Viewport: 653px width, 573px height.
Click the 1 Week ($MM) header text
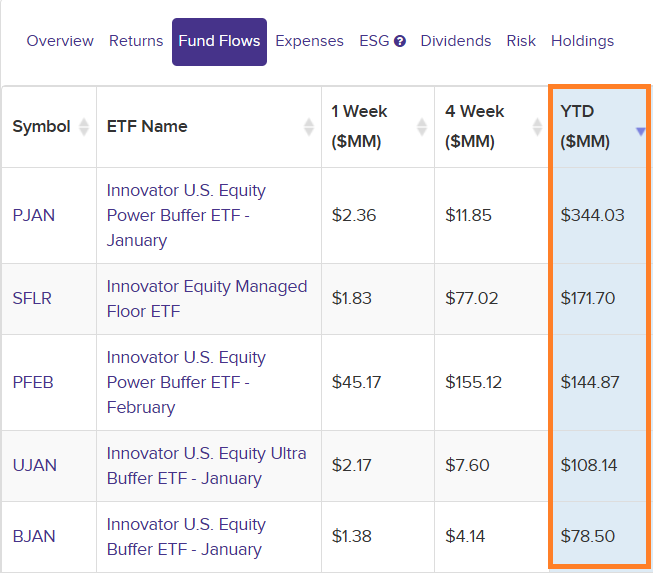(359, 127)
